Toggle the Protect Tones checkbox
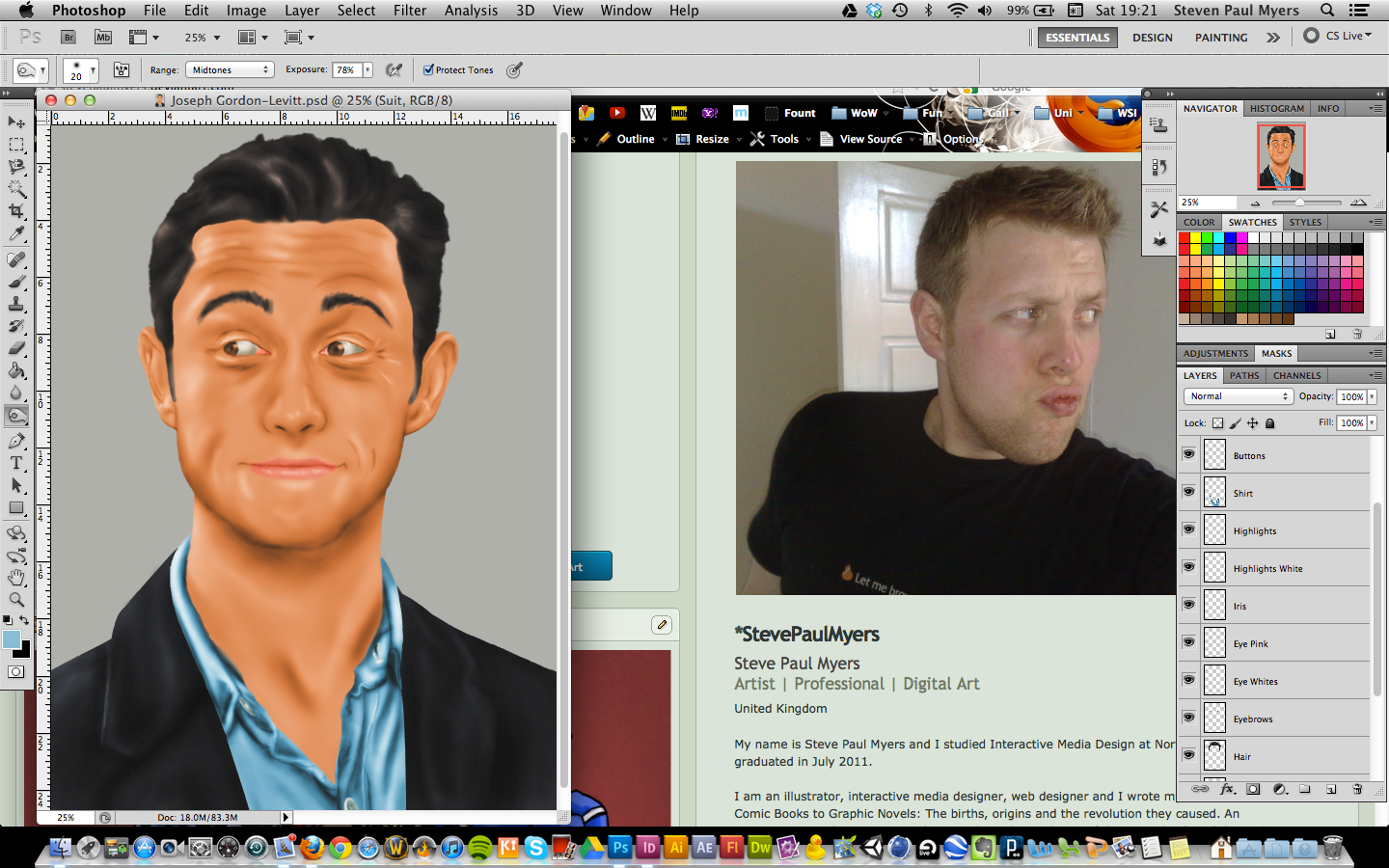The width and height of the screenshot is (1389, 868). tap(428, 69)
